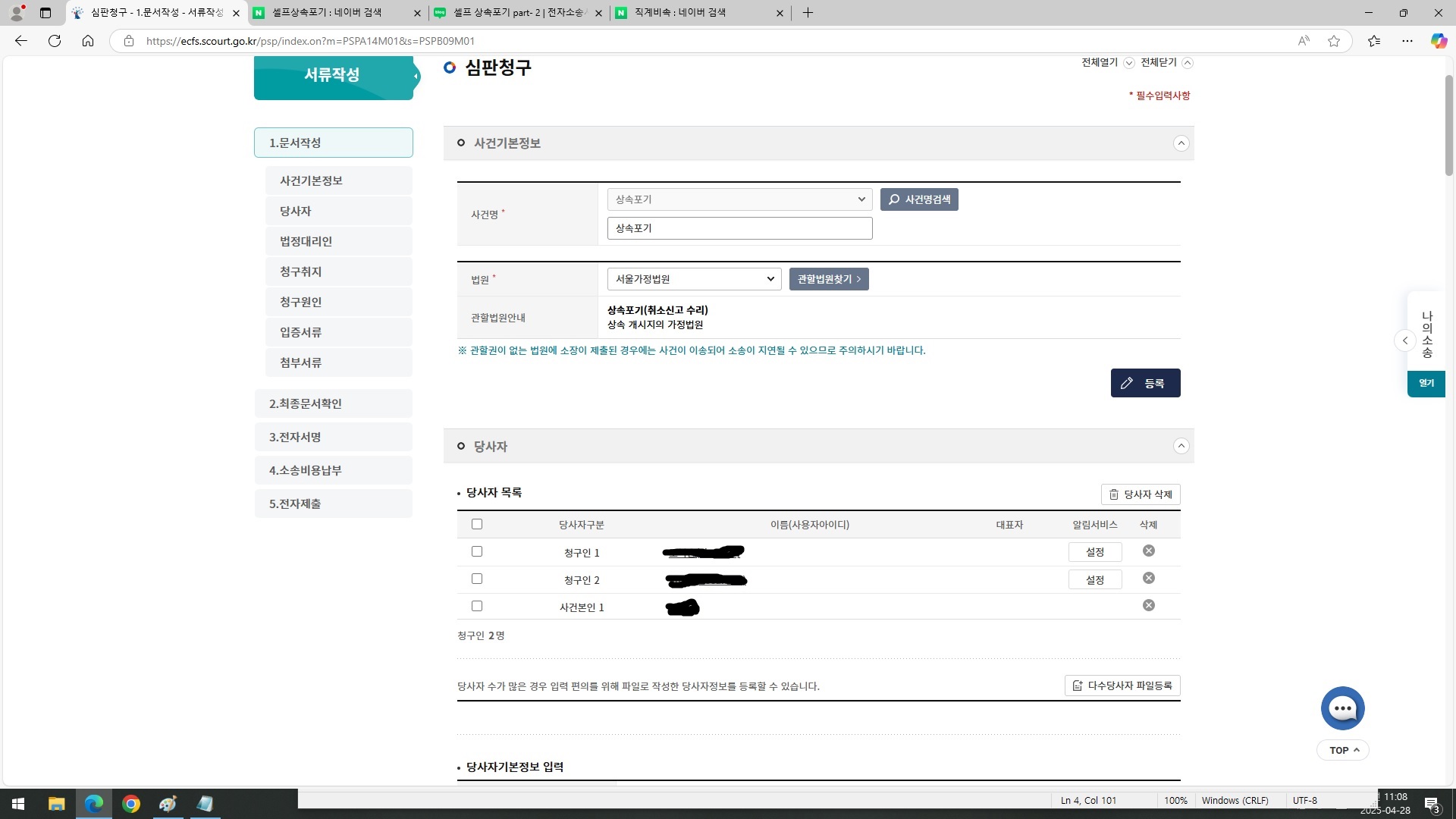Check the 청구인 1 row checkbox
This screenshot has height=819, width=1456.
pyautogui.click(x=476, y=551)
